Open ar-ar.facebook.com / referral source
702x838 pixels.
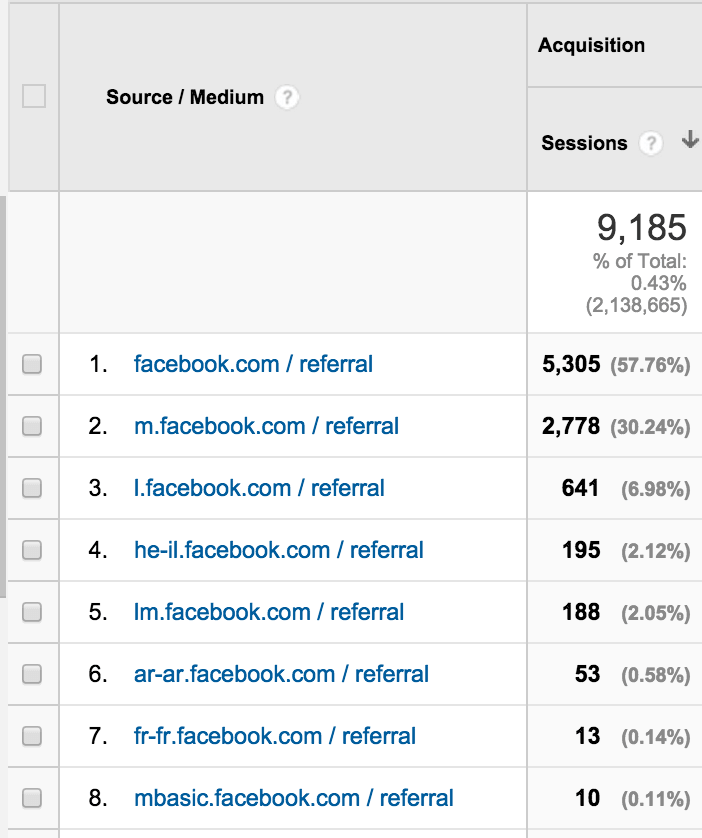281,674
